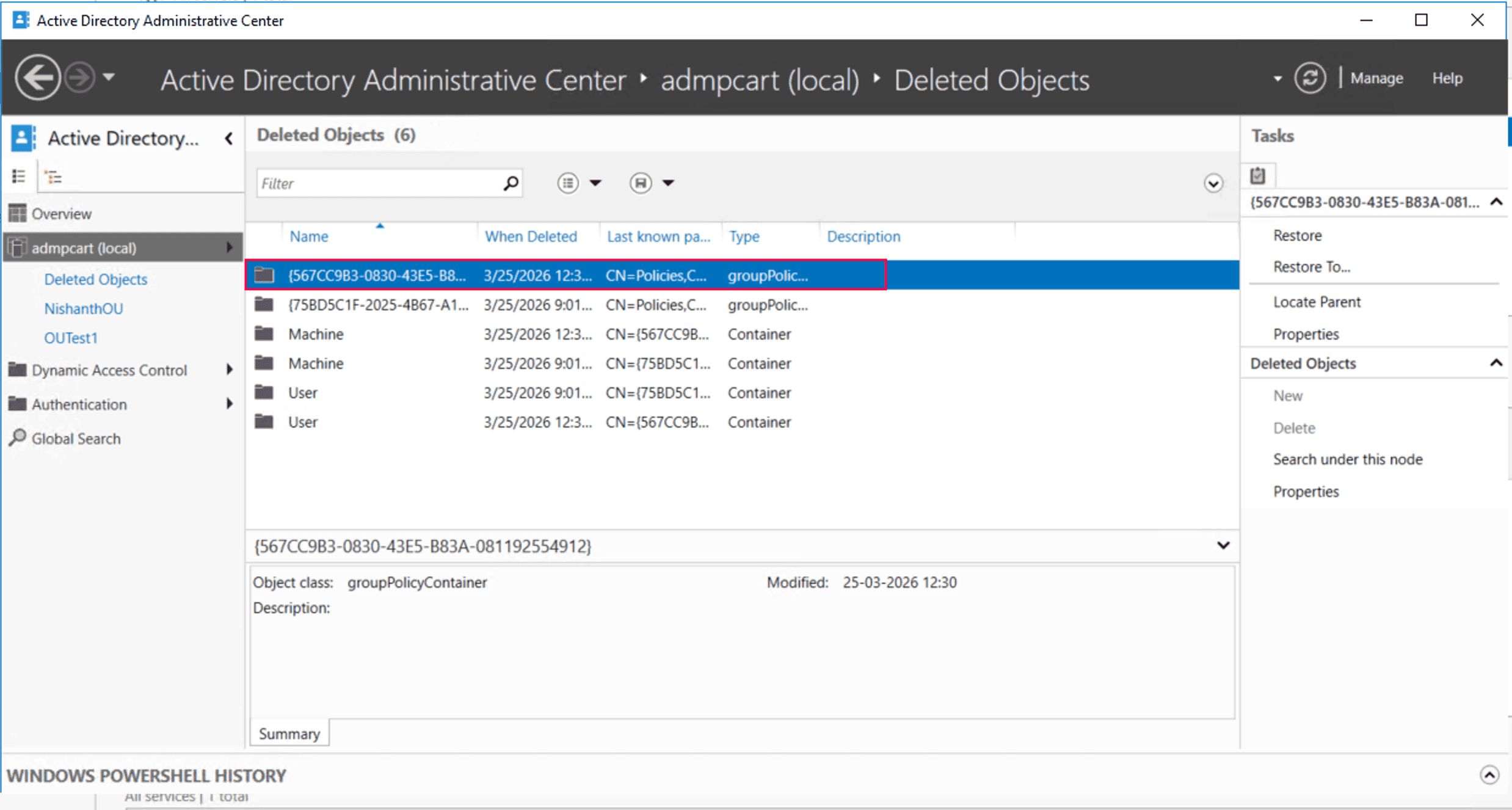
Task: Switch navigation pane to tree view
Action: tap(54, 176)
